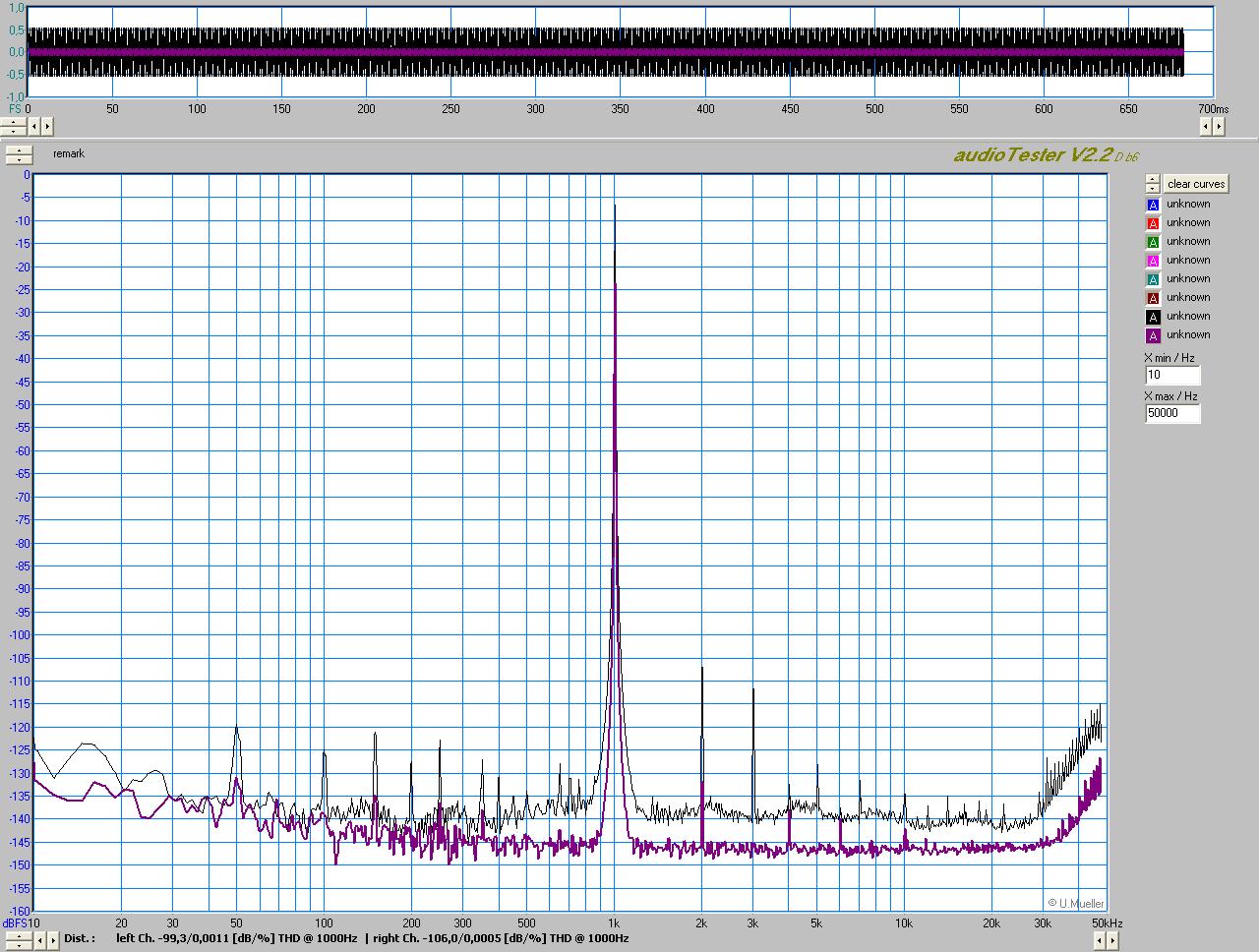The width and height of the screenshot is (1259, 952).
Task: Click the remark label
Action: [x=69, y=153]
